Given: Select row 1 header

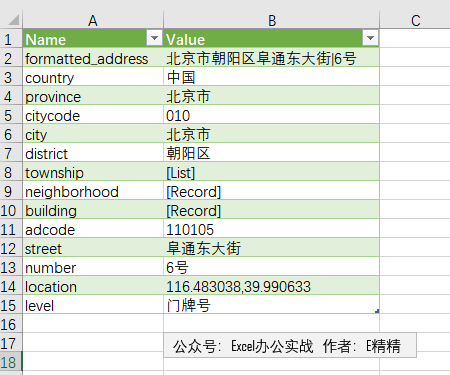Looking at the screenshot, I should [11, 39].
